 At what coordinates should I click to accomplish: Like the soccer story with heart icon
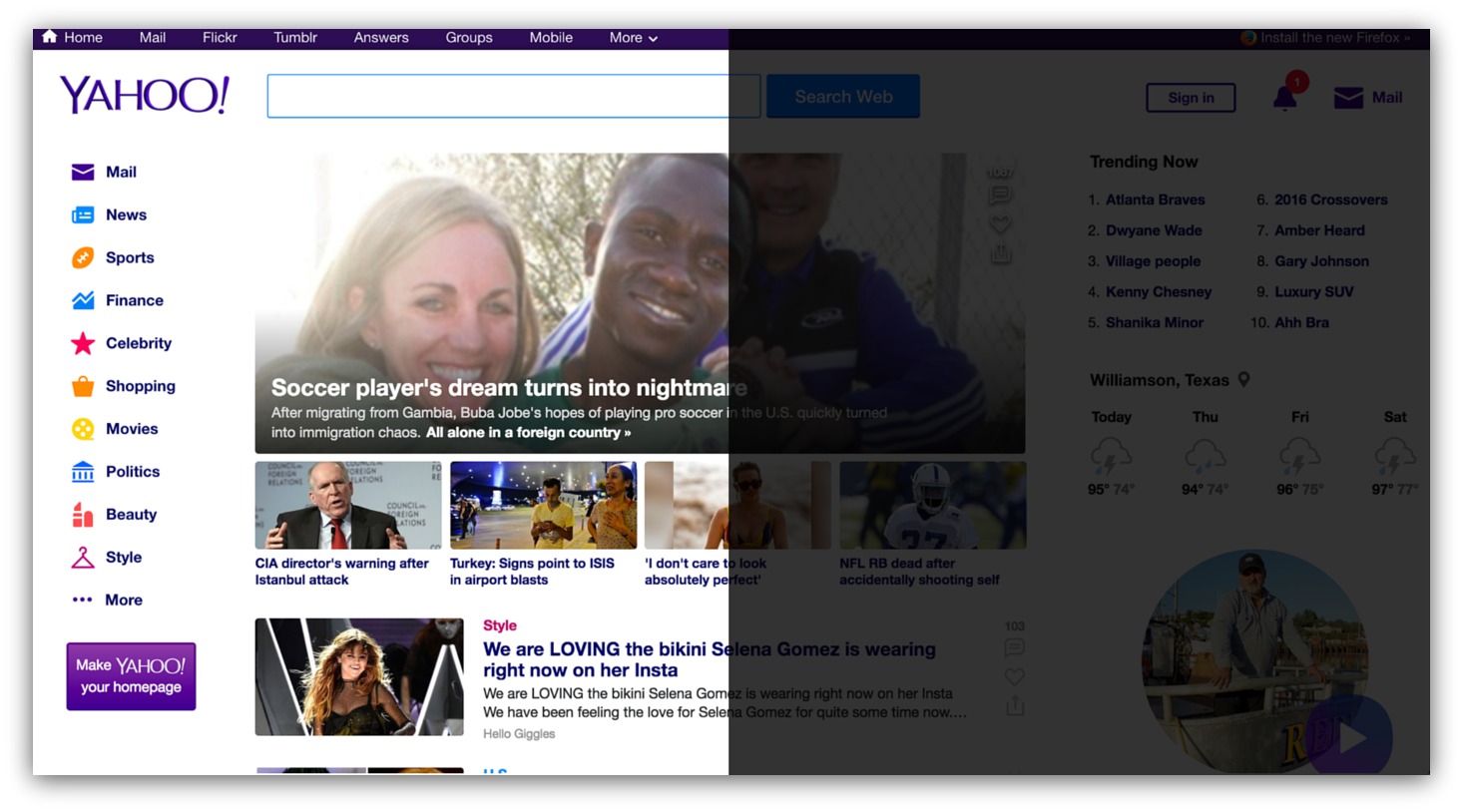1000,224
